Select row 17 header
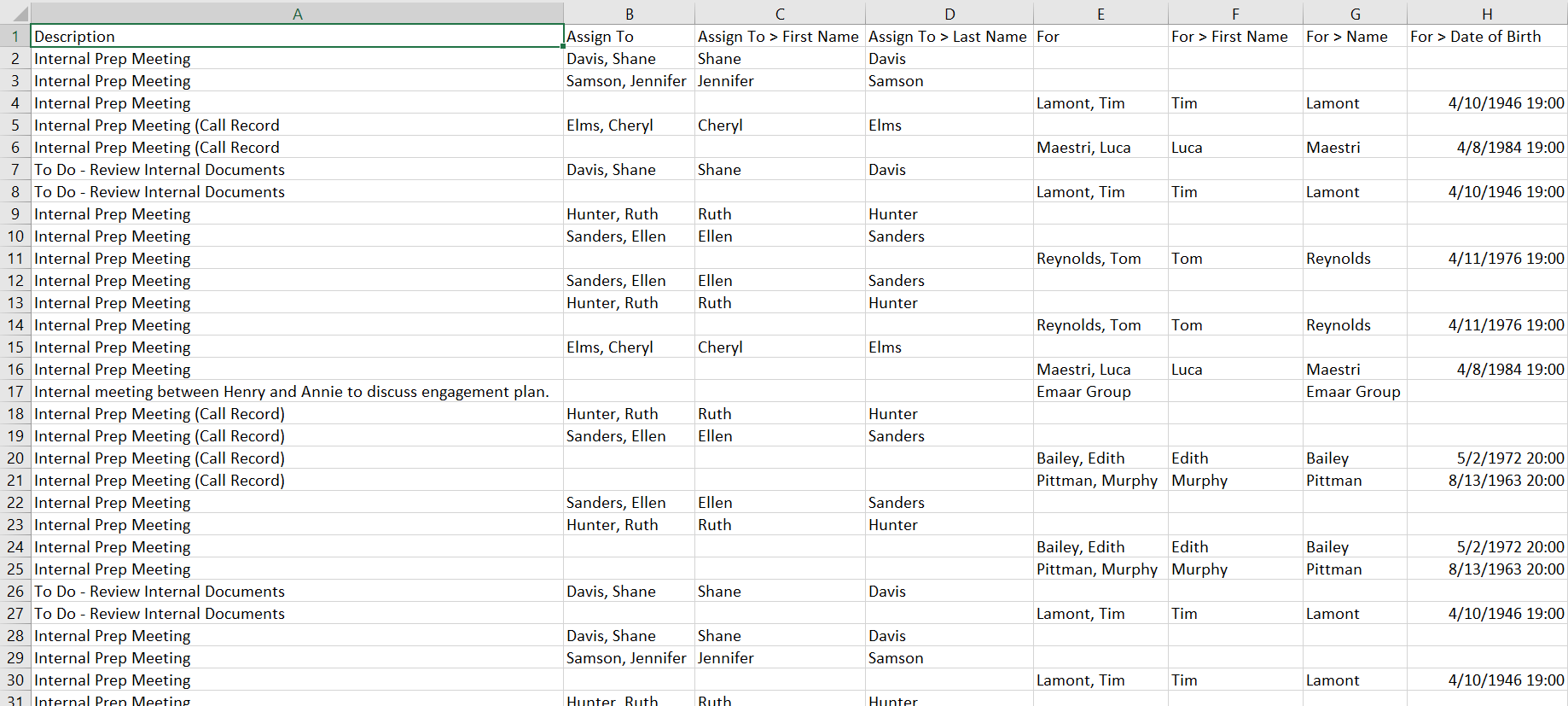The image size is (1568, 706). 15,392
